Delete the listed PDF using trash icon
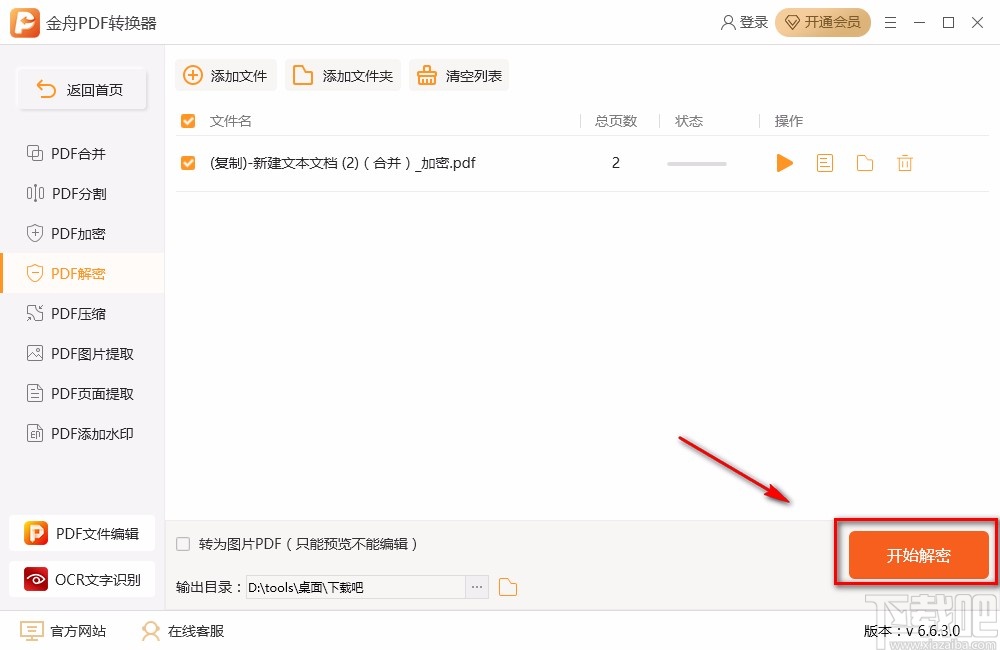 [905, 162]
